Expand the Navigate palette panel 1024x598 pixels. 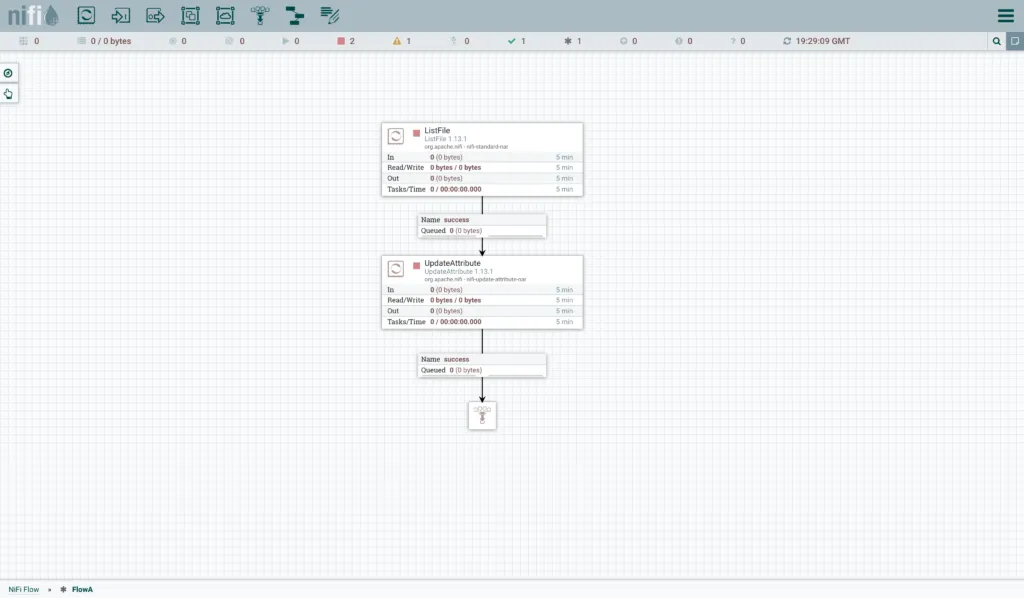click(x=8, y=73)
